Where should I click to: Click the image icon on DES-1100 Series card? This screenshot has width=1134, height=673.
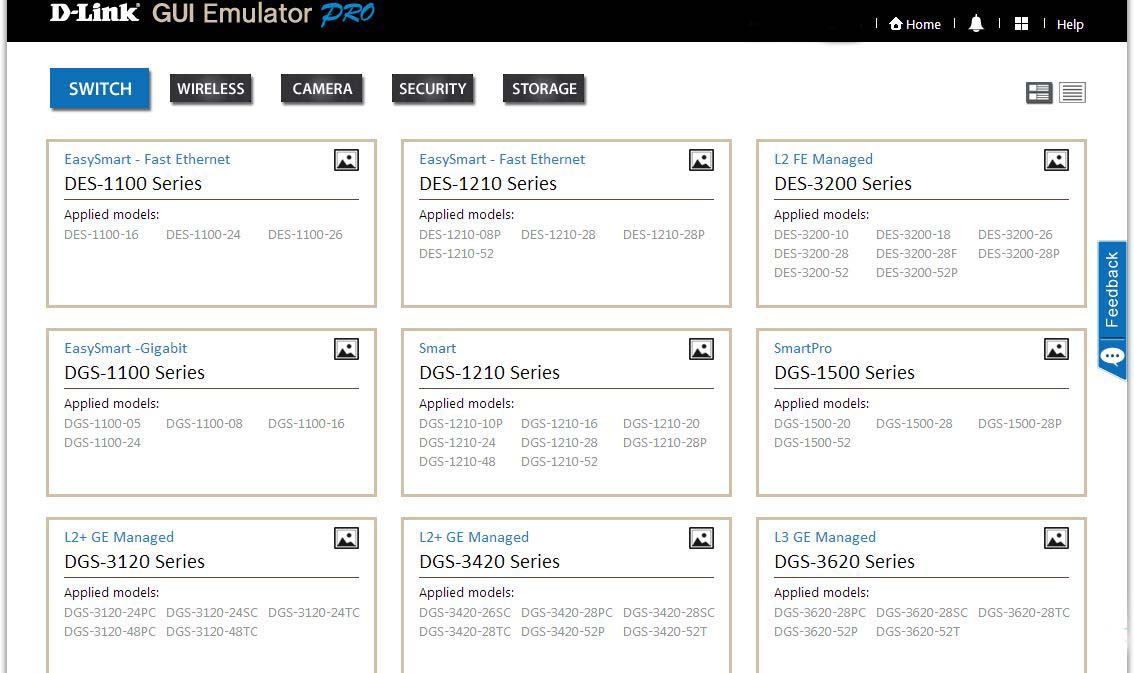point(346,160)
